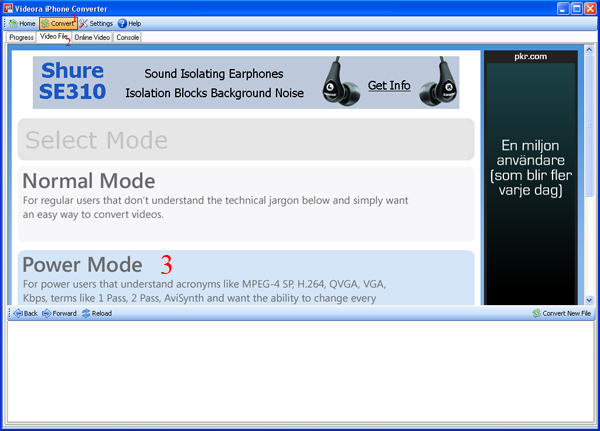Viewport: 600px width, 431px height.
Task: Close the Videora iPhone Converter window
Action: [x=590, y=8]
